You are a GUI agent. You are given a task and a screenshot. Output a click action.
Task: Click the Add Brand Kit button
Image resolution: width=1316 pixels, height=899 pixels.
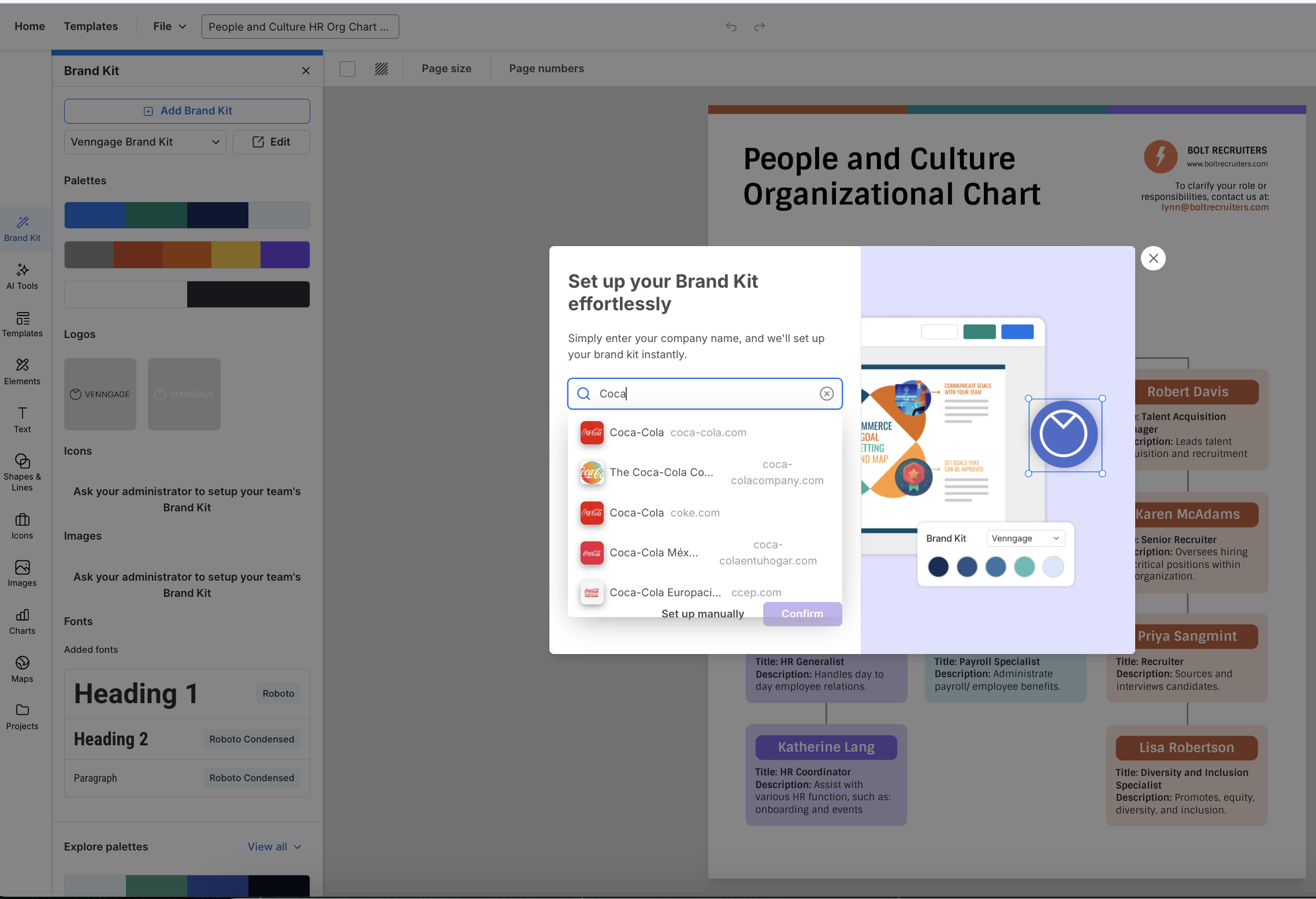click(187, 111)
